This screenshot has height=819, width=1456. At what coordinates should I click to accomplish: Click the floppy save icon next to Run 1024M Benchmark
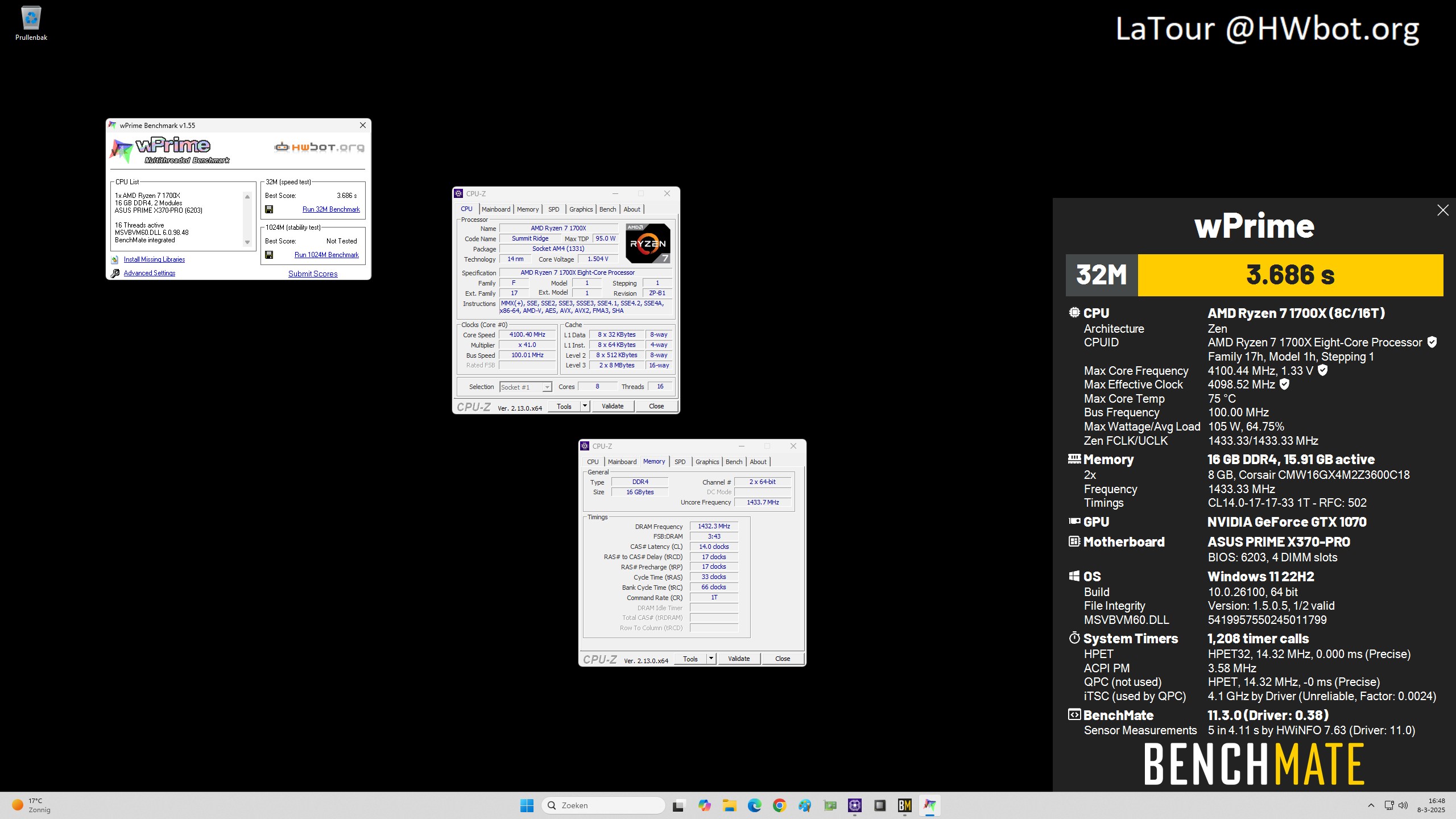click(269, 255)
